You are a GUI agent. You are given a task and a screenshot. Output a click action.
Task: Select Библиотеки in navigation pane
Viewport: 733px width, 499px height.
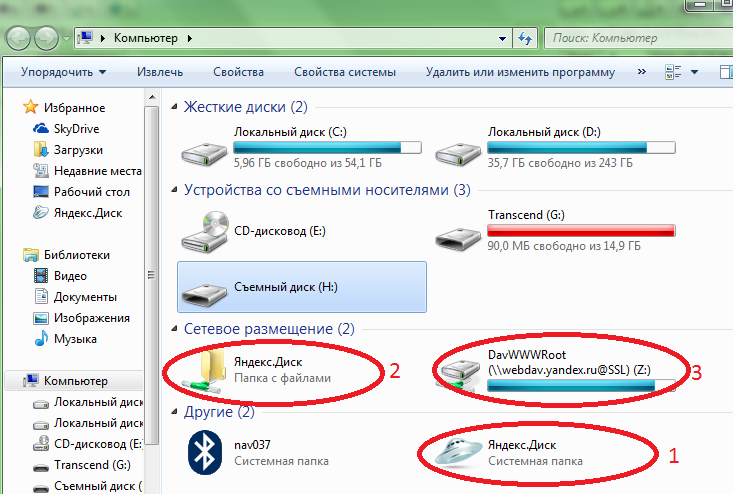[66, 255]
